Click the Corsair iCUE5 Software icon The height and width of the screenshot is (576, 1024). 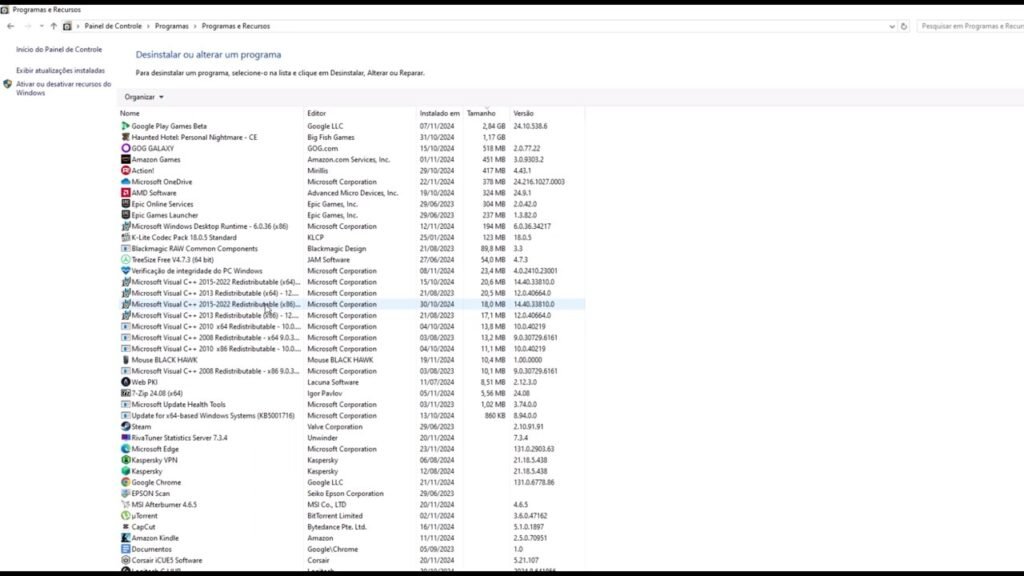coord(125,560)
